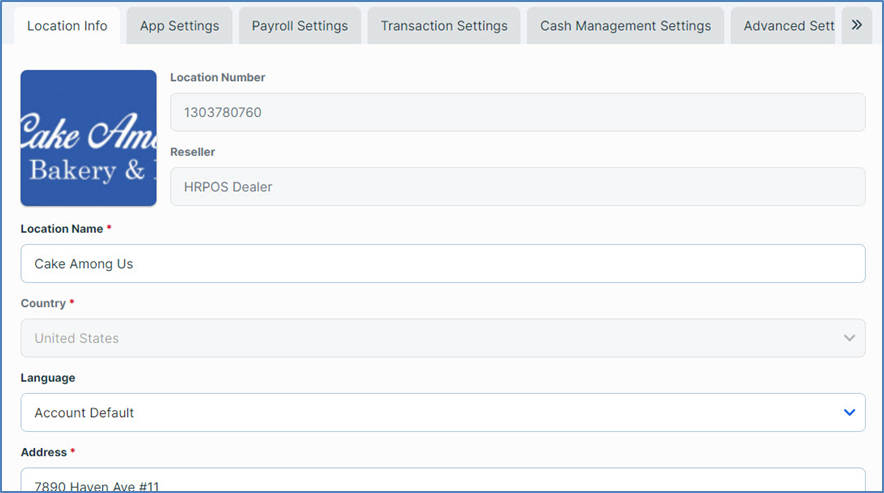Select the Transaction Settings tab

[x=444, y=26]
